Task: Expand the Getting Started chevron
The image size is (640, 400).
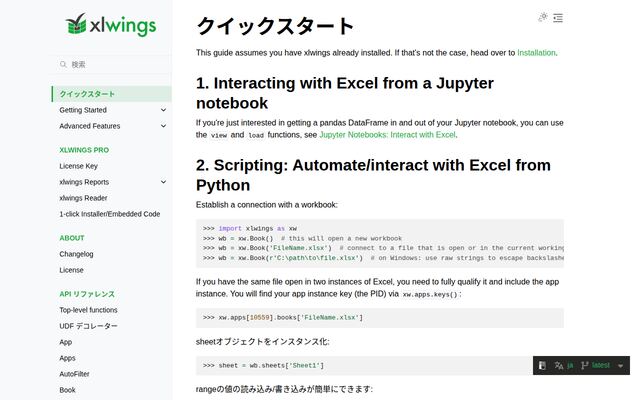Action: pyautogui.click(x=163, y=110)
